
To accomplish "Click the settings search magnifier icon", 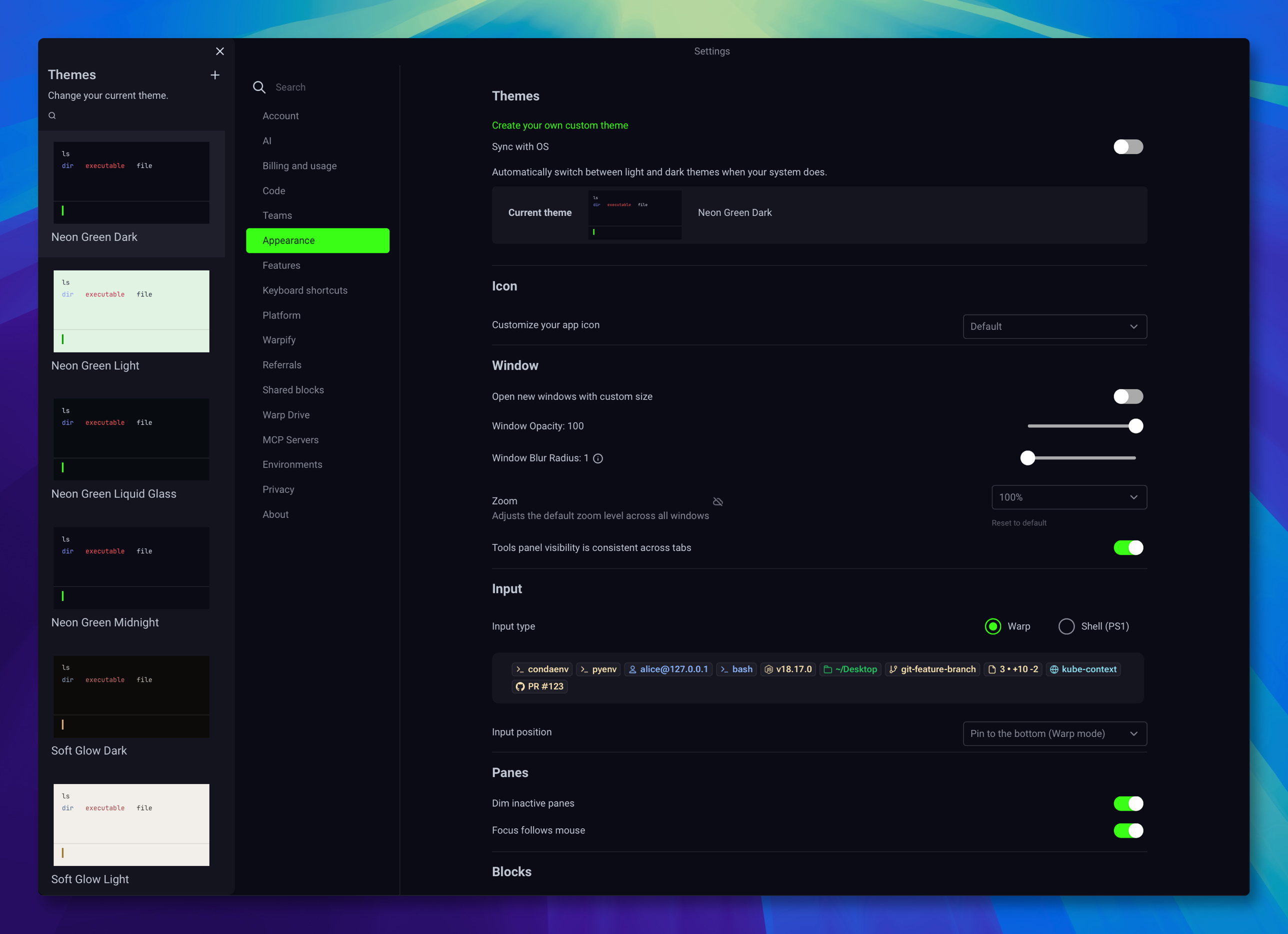I will (259, 87).
